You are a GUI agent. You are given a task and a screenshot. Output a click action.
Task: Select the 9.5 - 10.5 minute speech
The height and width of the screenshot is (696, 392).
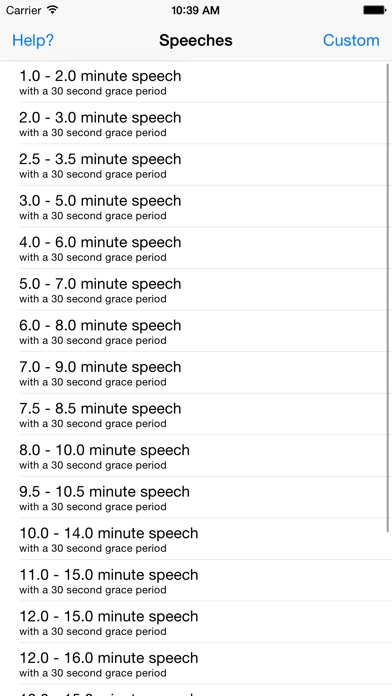(x=196, y=498)
